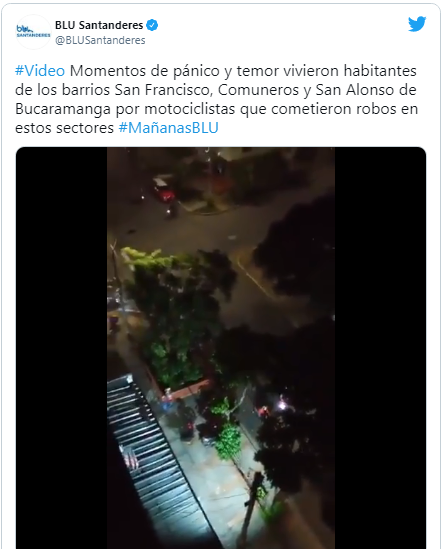Open the BLU Santanderes profile avatar
Viewport: 444px width, 549px height.
[x=34, y=32]
